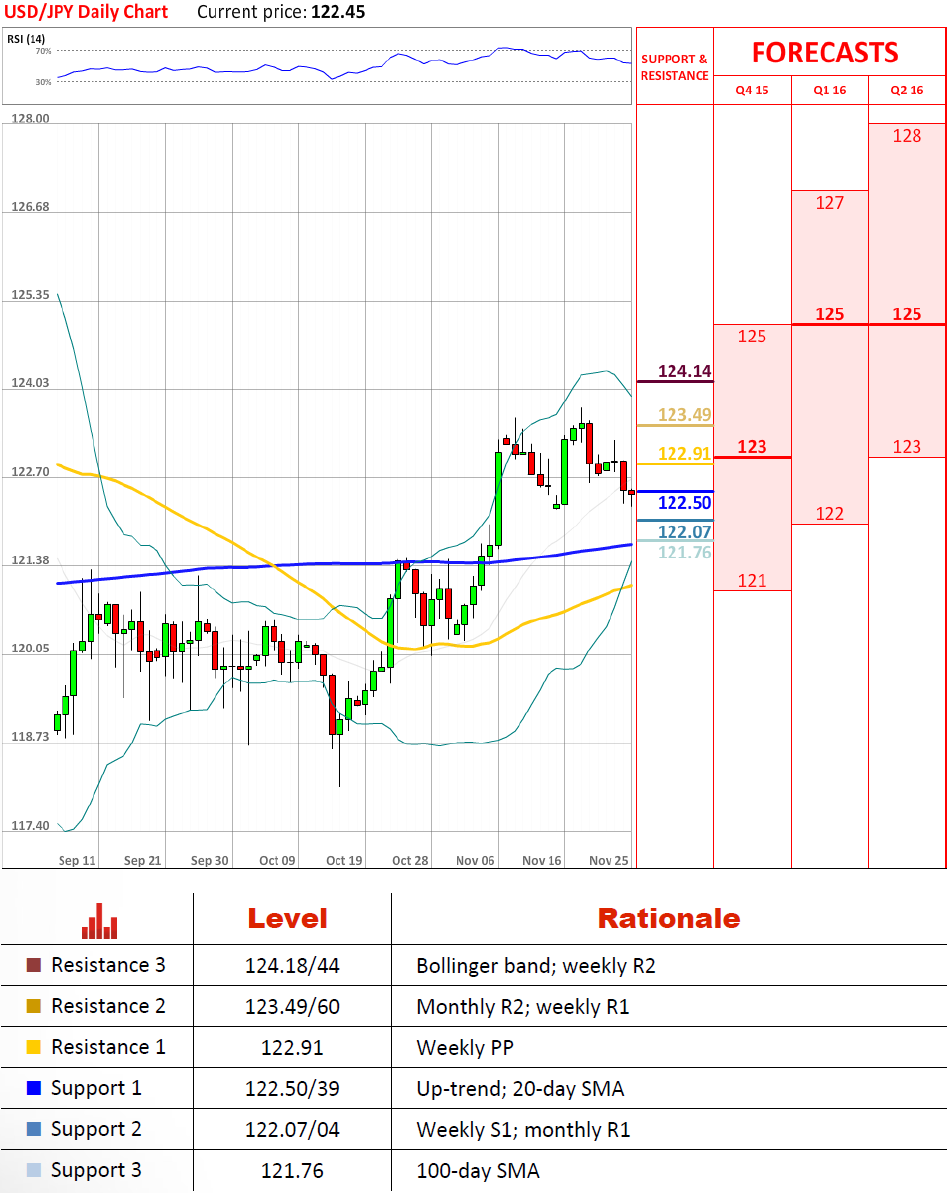Click the SUPPORT & RESISTANCE header
The height and width of the screenshot is (1193, 952).
674,68
